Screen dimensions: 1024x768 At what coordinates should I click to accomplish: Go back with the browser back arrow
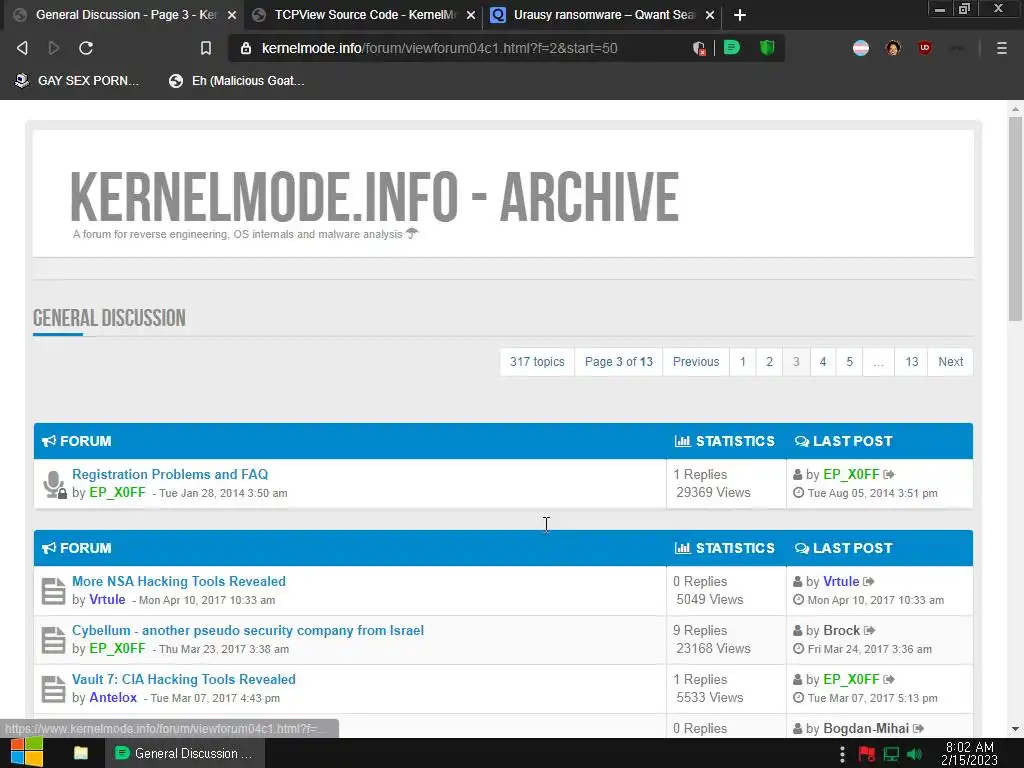tap(22, 48)
